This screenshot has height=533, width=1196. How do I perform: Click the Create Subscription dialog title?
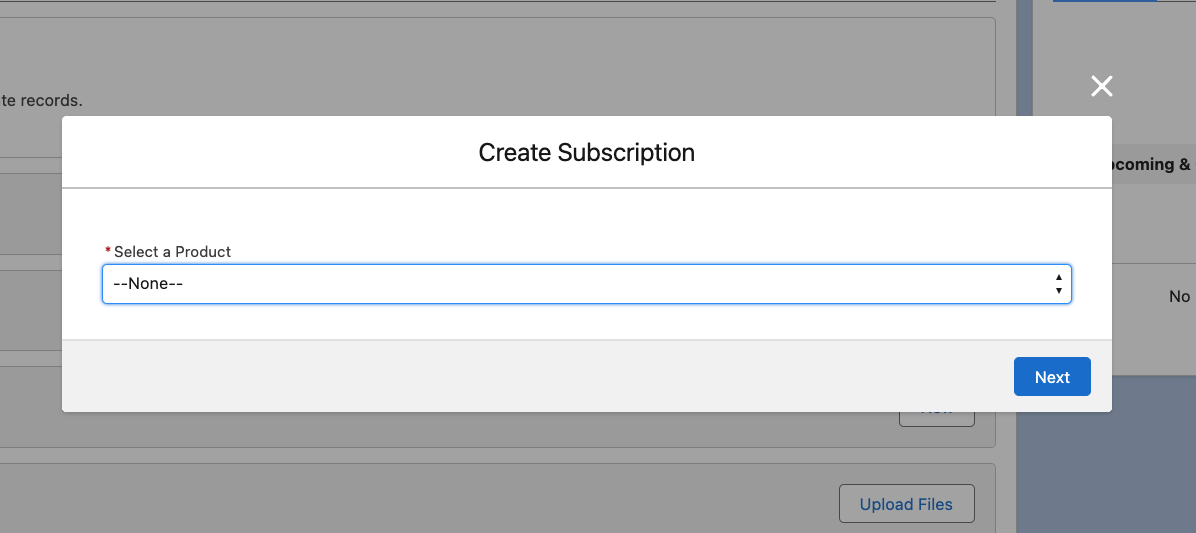coord(586,153)
